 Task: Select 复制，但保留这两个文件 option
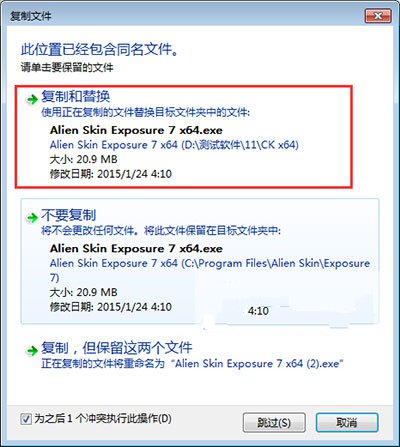(117, 348)
